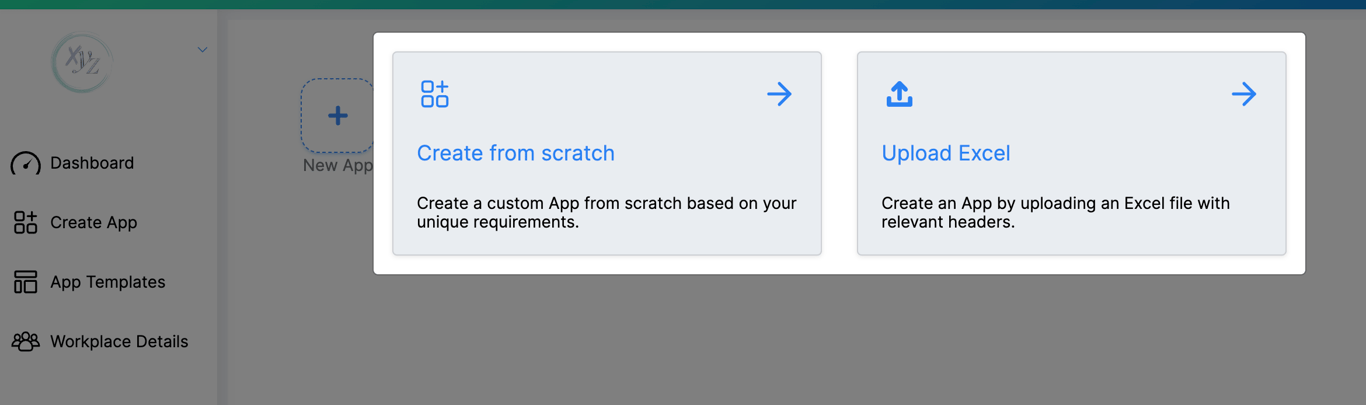Click the Create App sidebar icon
Screen dimensions: 1366x405
click(25, 222)
